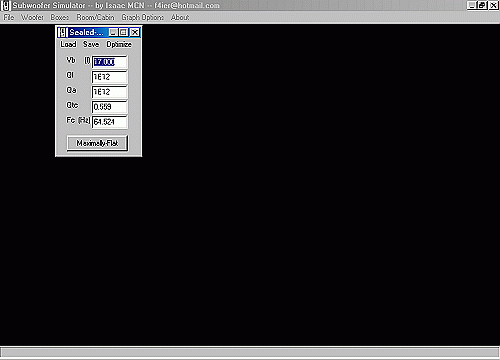
Task: Click the Sealed window title text
Action: pyautogui.click(x=86, y=32)
